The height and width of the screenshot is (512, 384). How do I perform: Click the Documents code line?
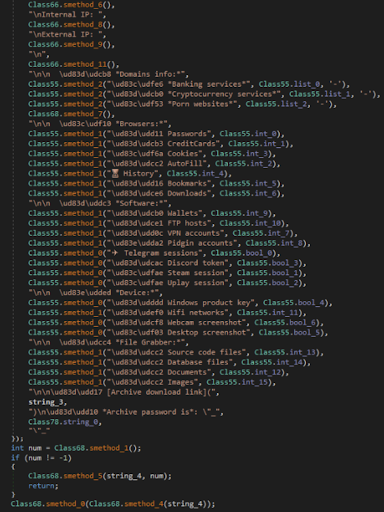tap(159, 372)
